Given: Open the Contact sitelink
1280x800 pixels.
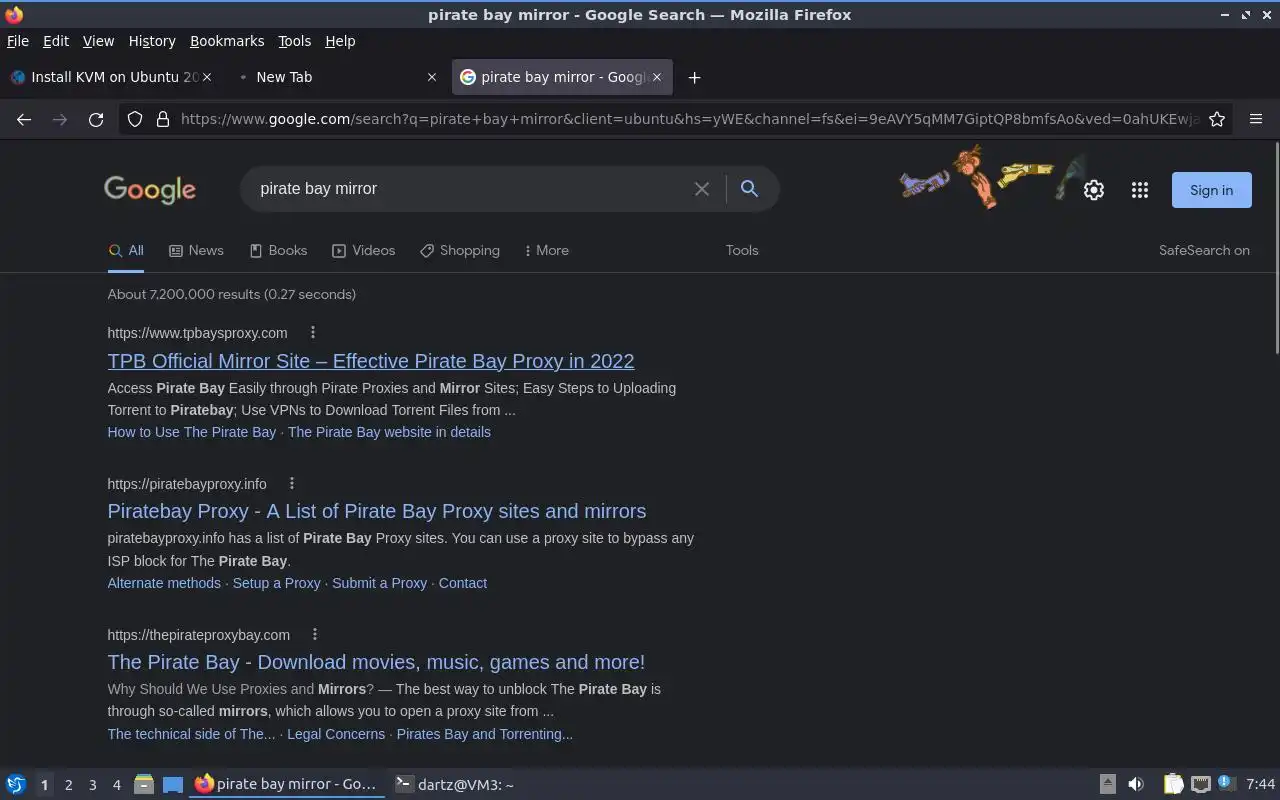Looking at the screenshot, I should coord(463,583).
